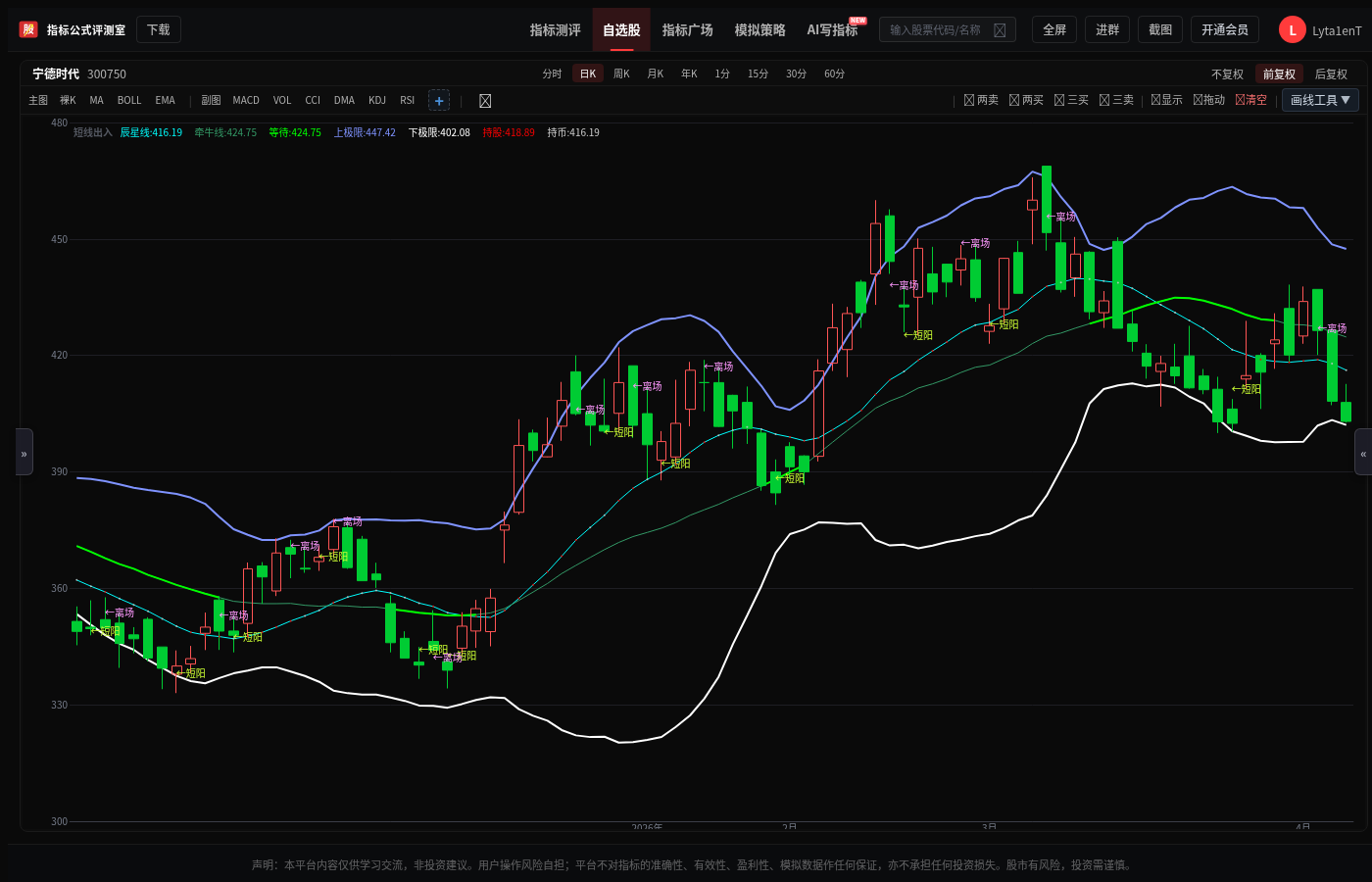
Task: Select 后复权 price adjustment
Action: pos(1331,74)
